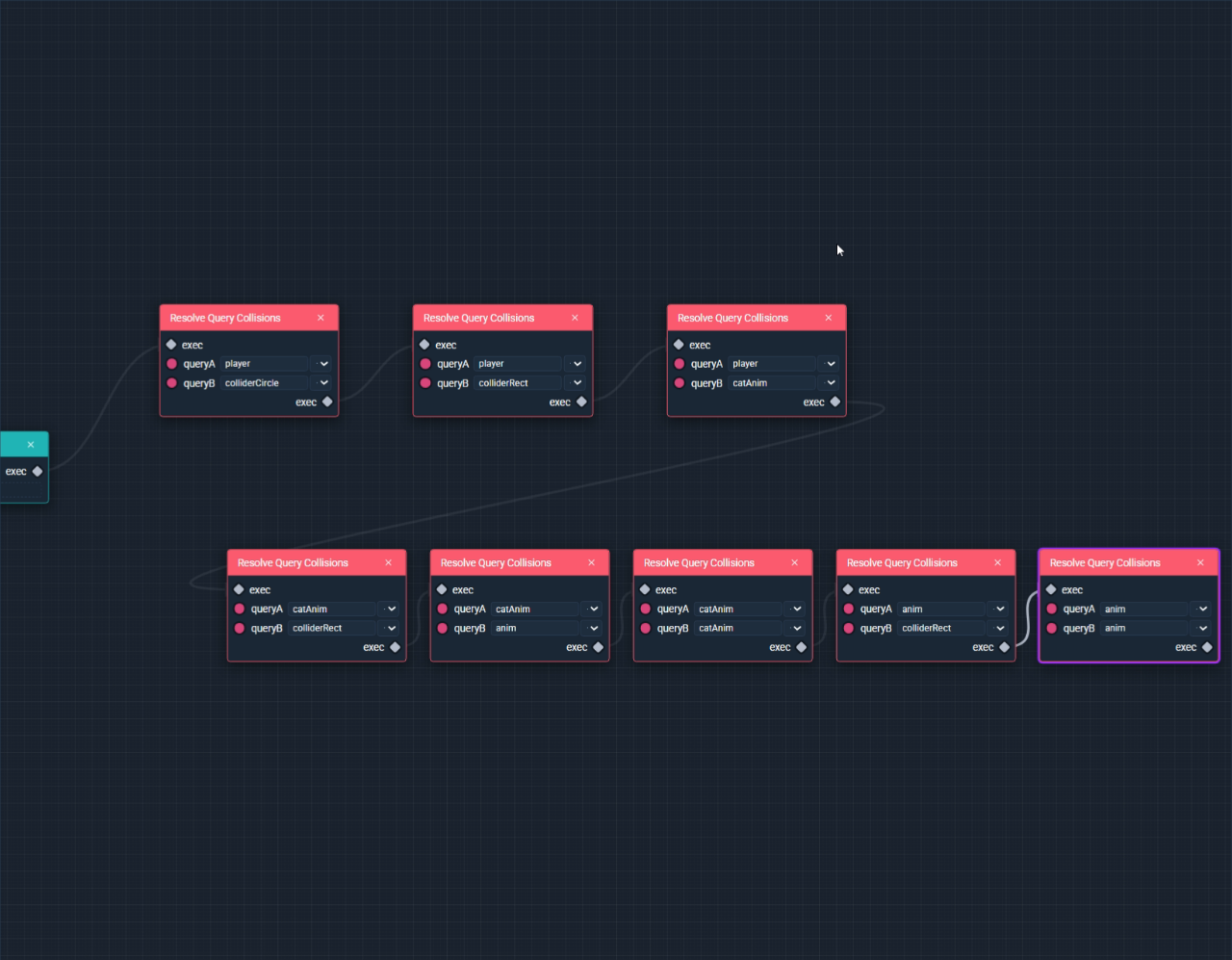
Task: Select title bar of catAnim/catAnim node
Action: [x=723, y=563]
